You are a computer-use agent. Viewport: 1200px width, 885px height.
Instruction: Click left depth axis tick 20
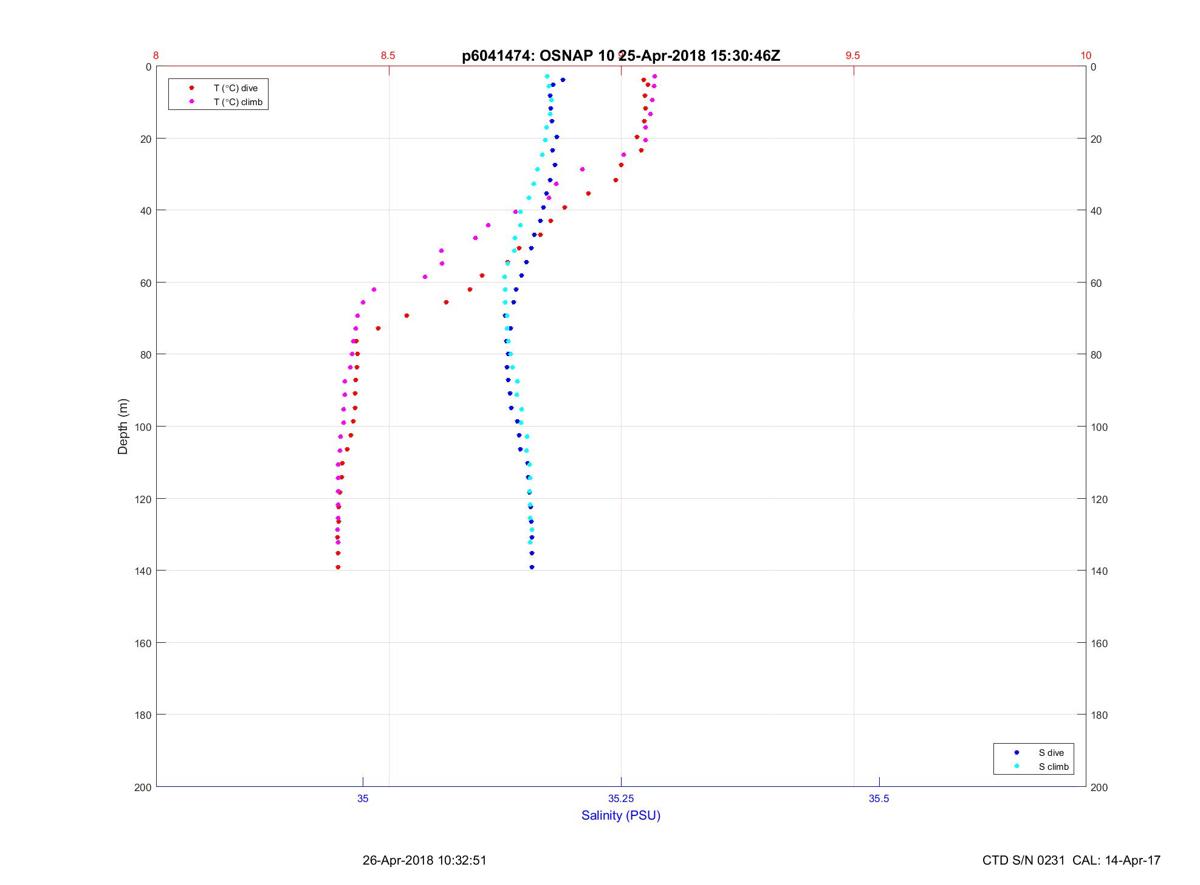coord(145,139)
